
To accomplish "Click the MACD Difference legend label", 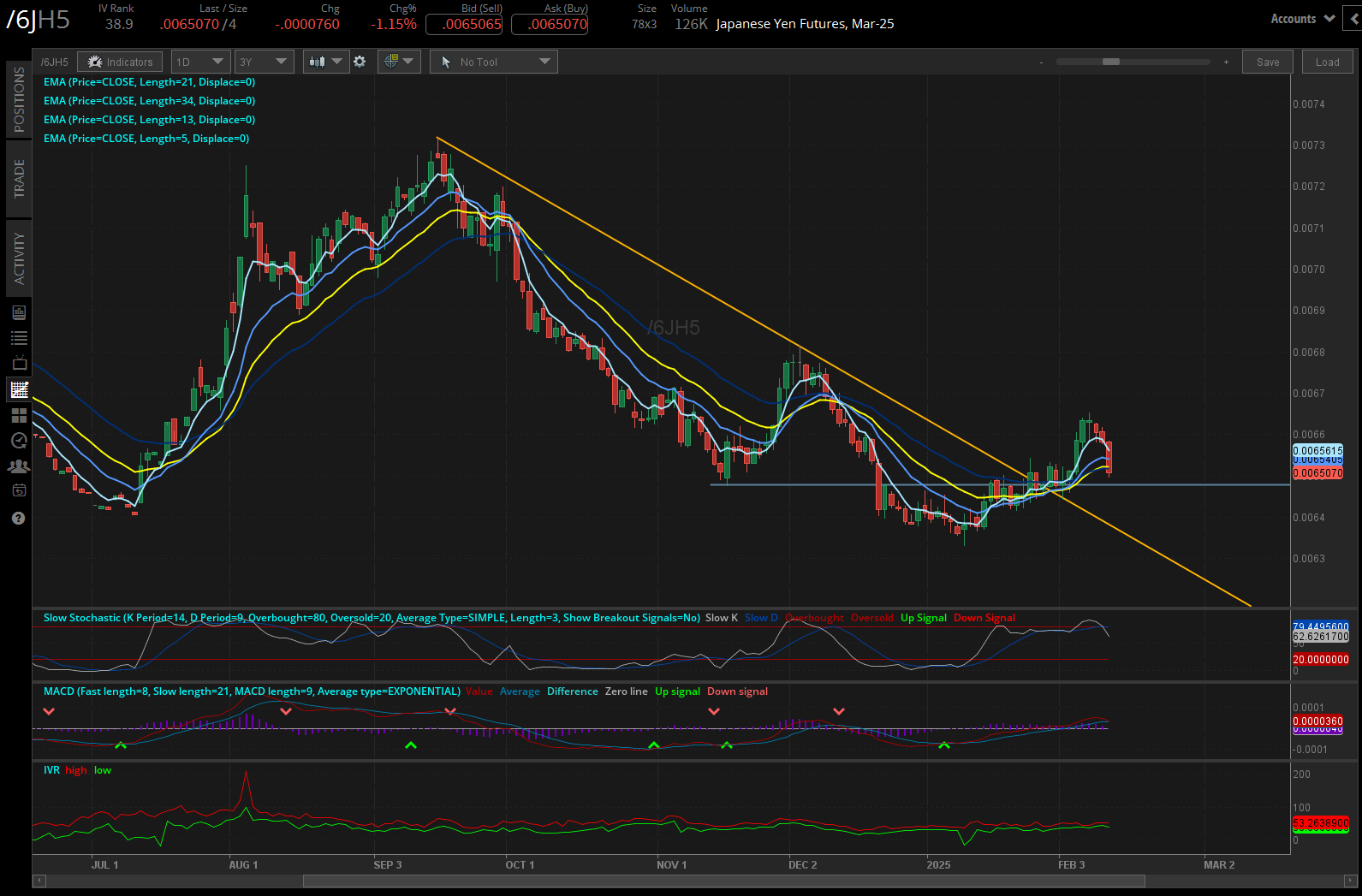I will tap(573, 691).
